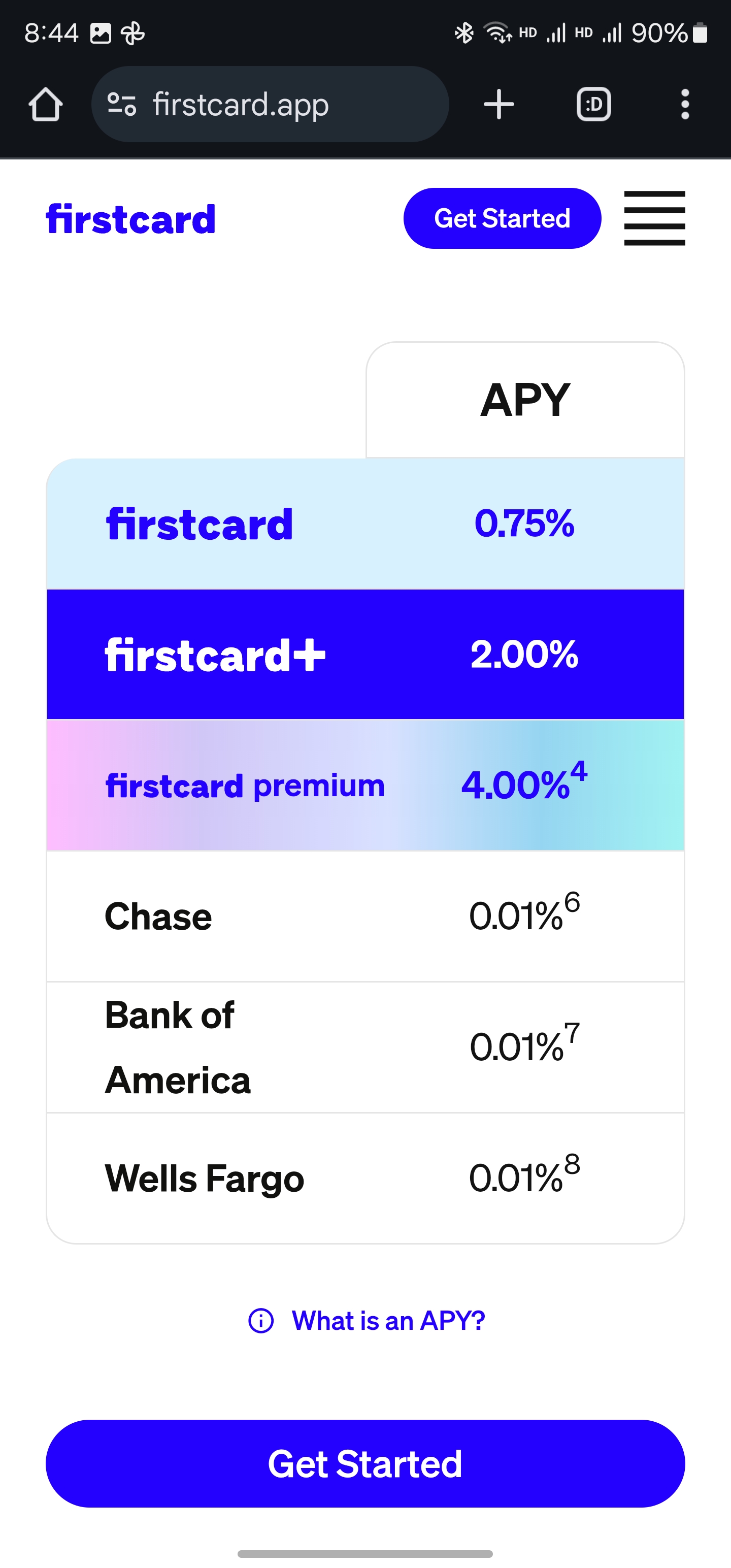Viewport: 731px width, 1568px height.
Task: Open a new browser tab with plus icon
Action: pos(499,104)
